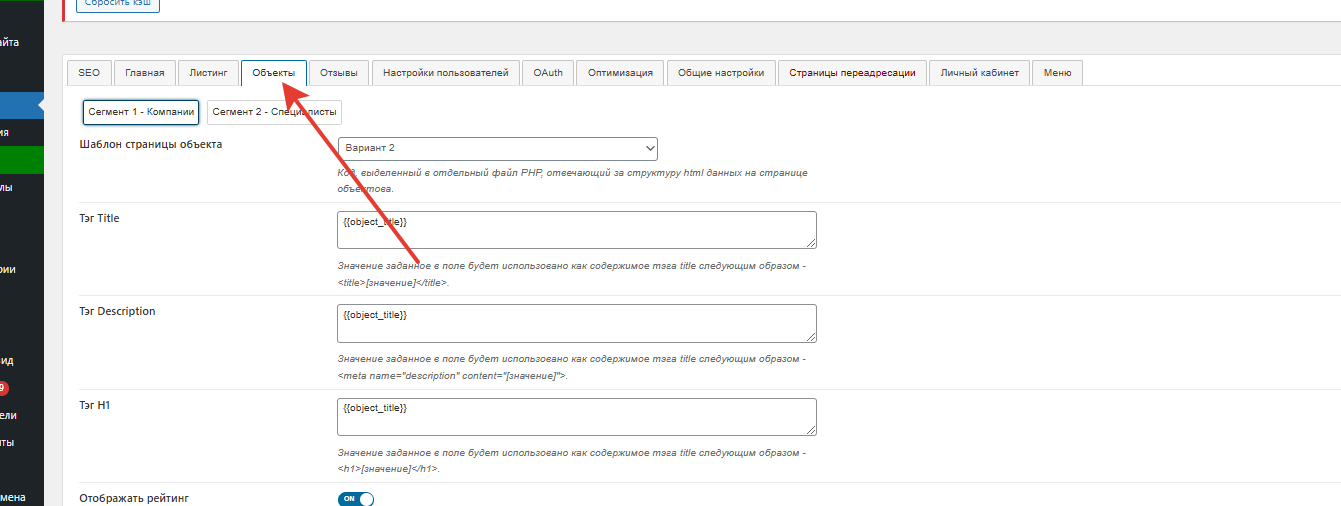Open the 'Главная' tab
Image resolution: width=1341 pixels, height=506 pixels.
[145, 73]
